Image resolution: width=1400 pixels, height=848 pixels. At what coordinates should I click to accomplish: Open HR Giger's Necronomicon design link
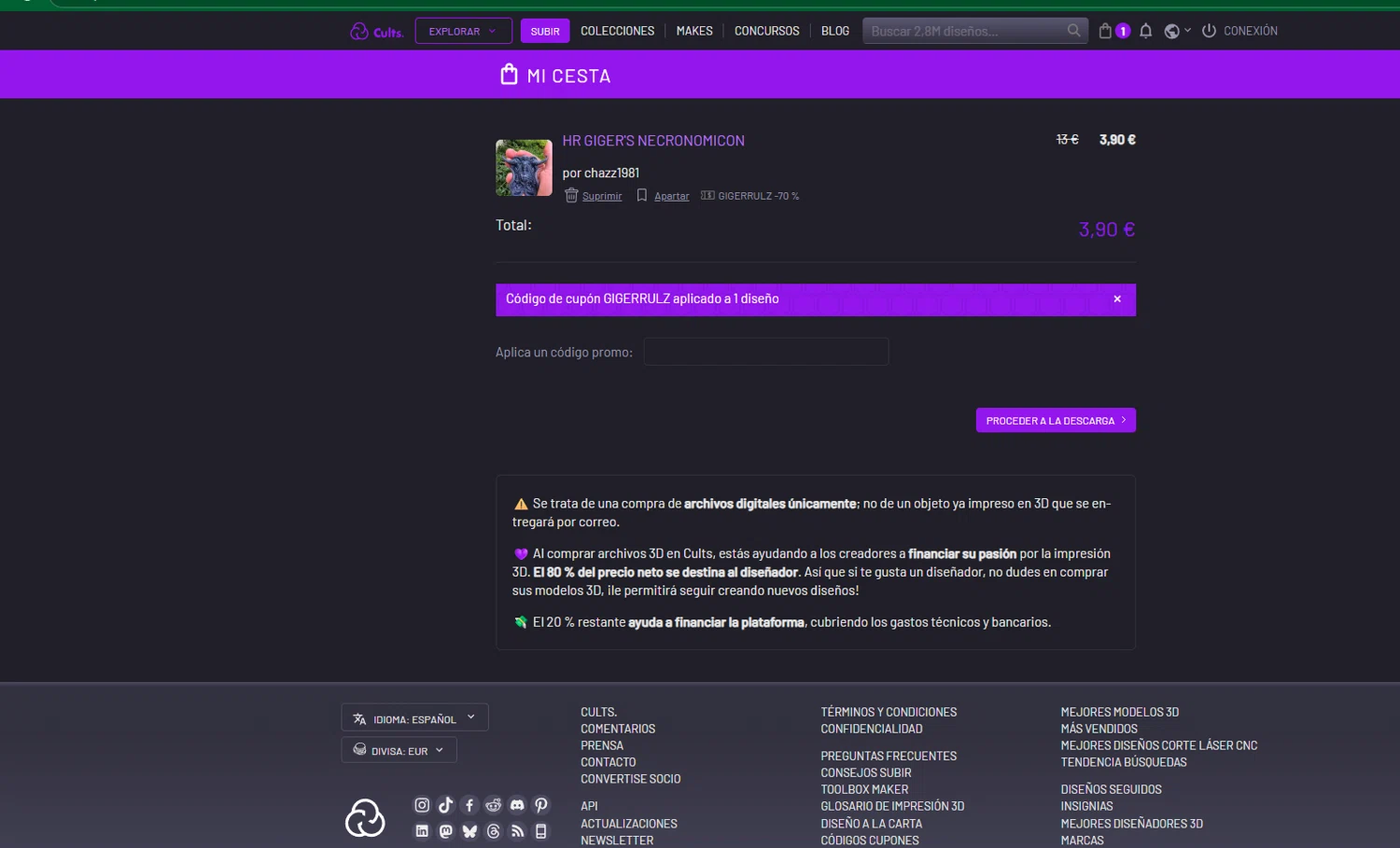(x=653, y=141)
